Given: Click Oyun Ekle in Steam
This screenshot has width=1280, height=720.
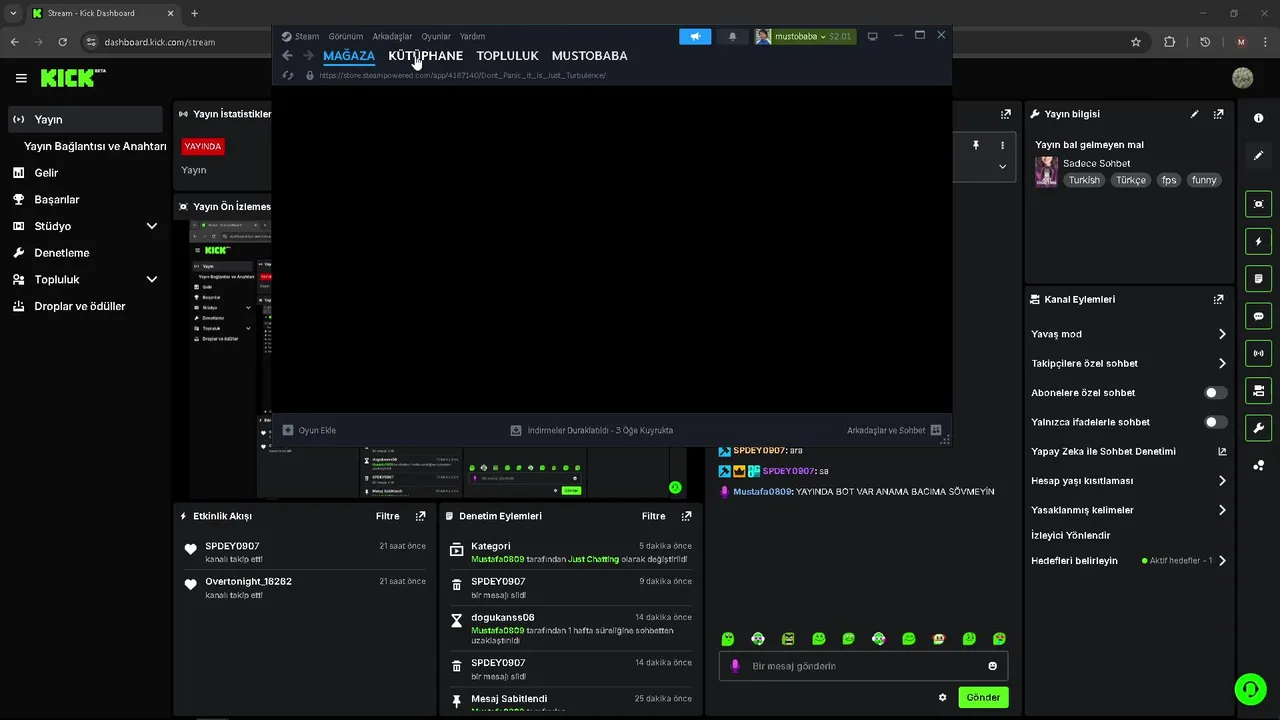Looking at the screenshot, I should pos(309,430).
